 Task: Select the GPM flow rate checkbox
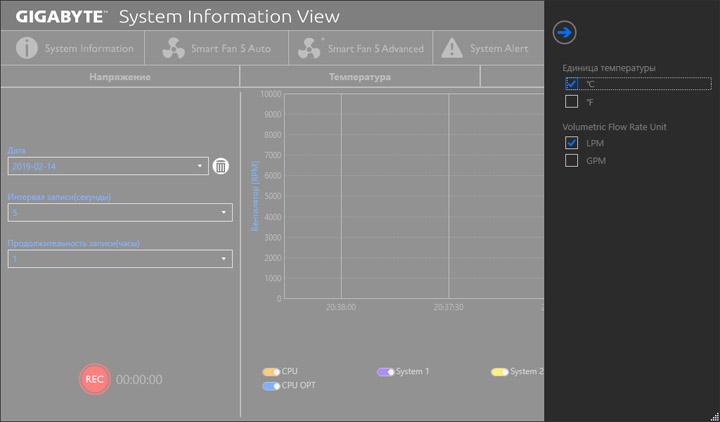(x=572, y=160)
